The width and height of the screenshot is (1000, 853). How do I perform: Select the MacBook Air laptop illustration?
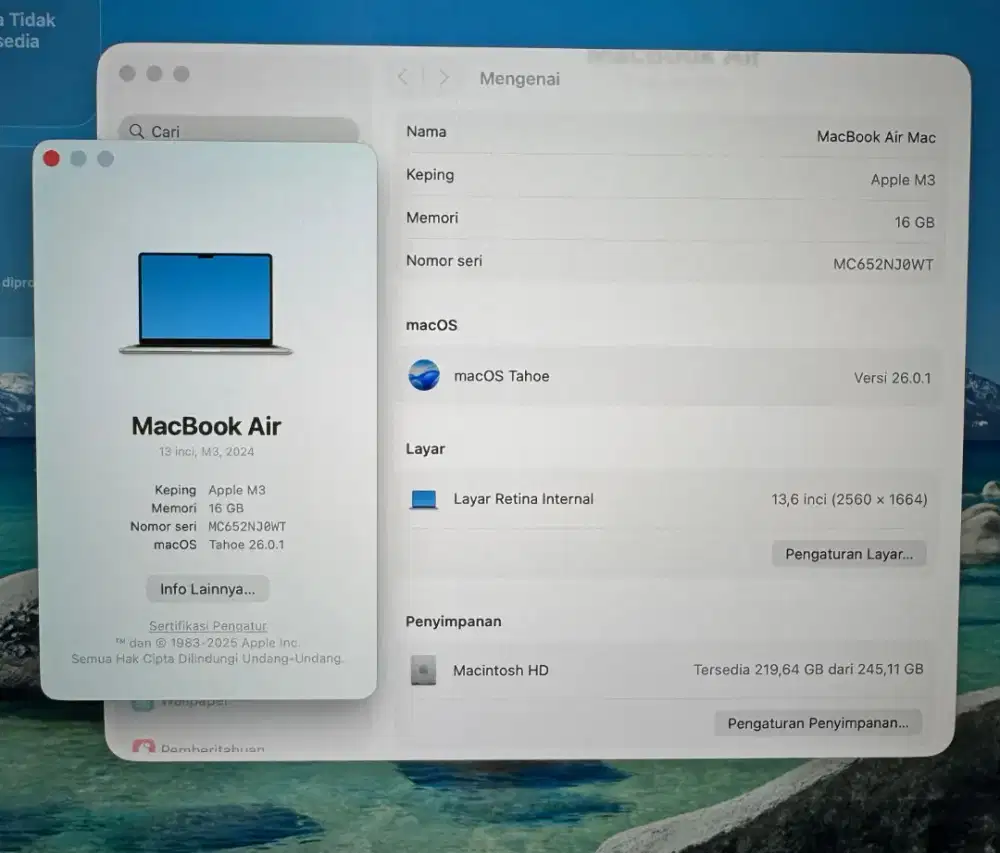pyautogui.click(x=204, y=300)
